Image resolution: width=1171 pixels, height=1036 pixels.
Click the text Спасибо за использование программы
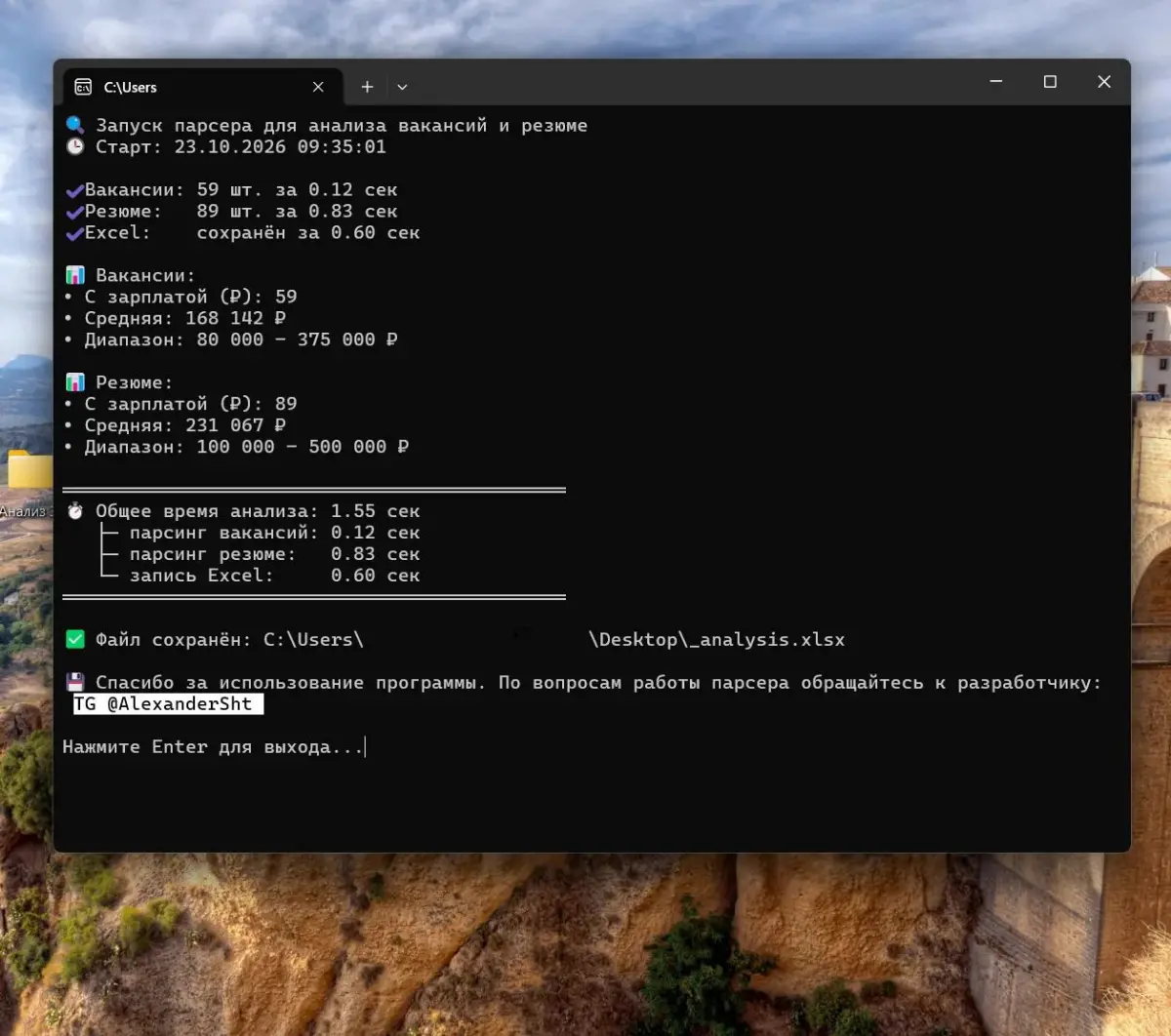(x=290, y=683)
